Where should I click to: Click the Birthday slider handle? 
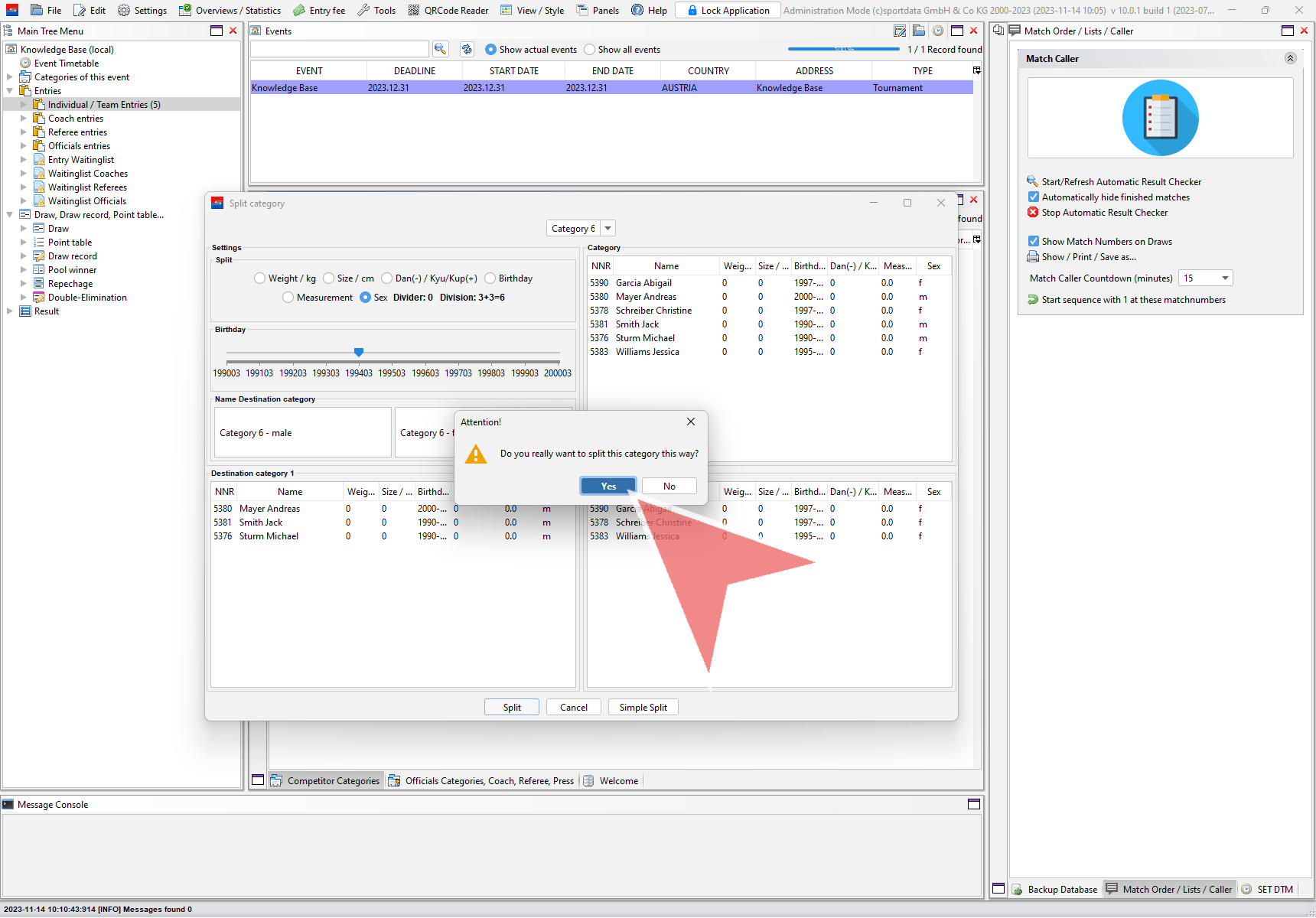359,352
